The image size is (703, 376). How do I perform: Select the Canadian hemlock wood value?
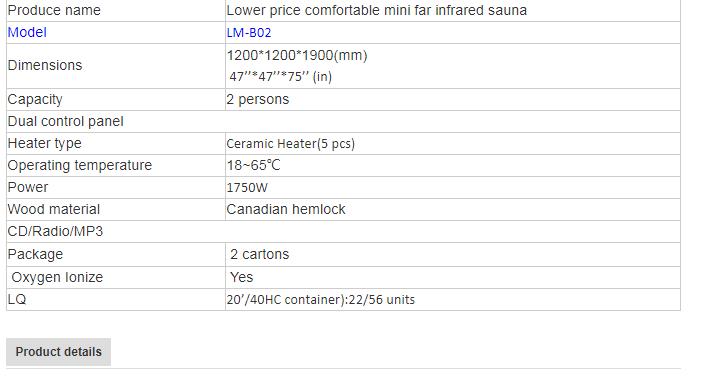pos(286,209)
